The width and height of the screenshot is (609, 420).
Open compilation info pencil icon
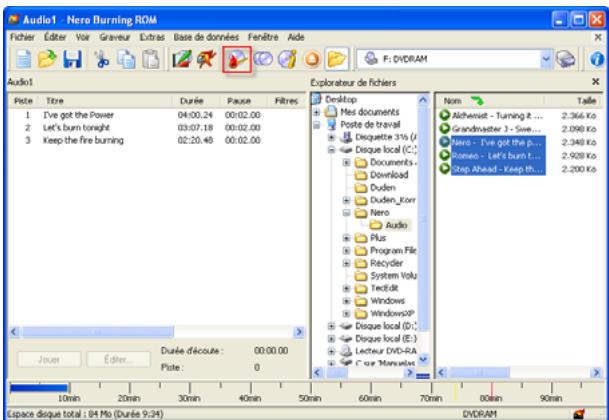coord(182,59)
